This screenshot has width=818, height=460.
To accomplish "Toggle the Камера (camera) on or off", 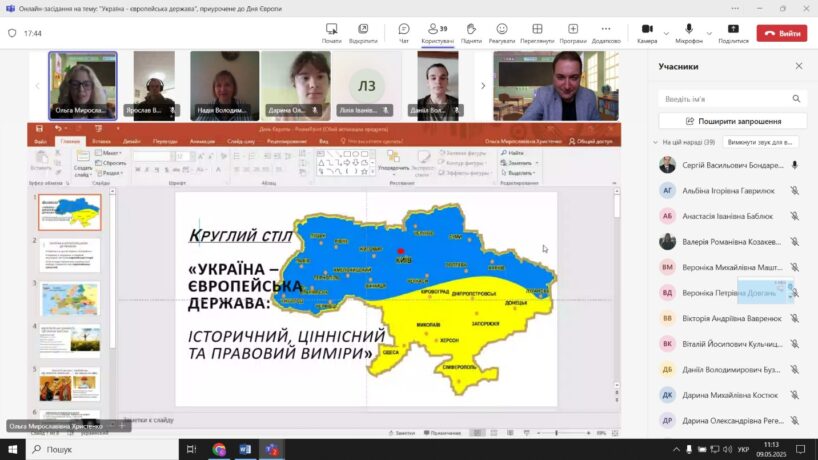I will [645, 32].
